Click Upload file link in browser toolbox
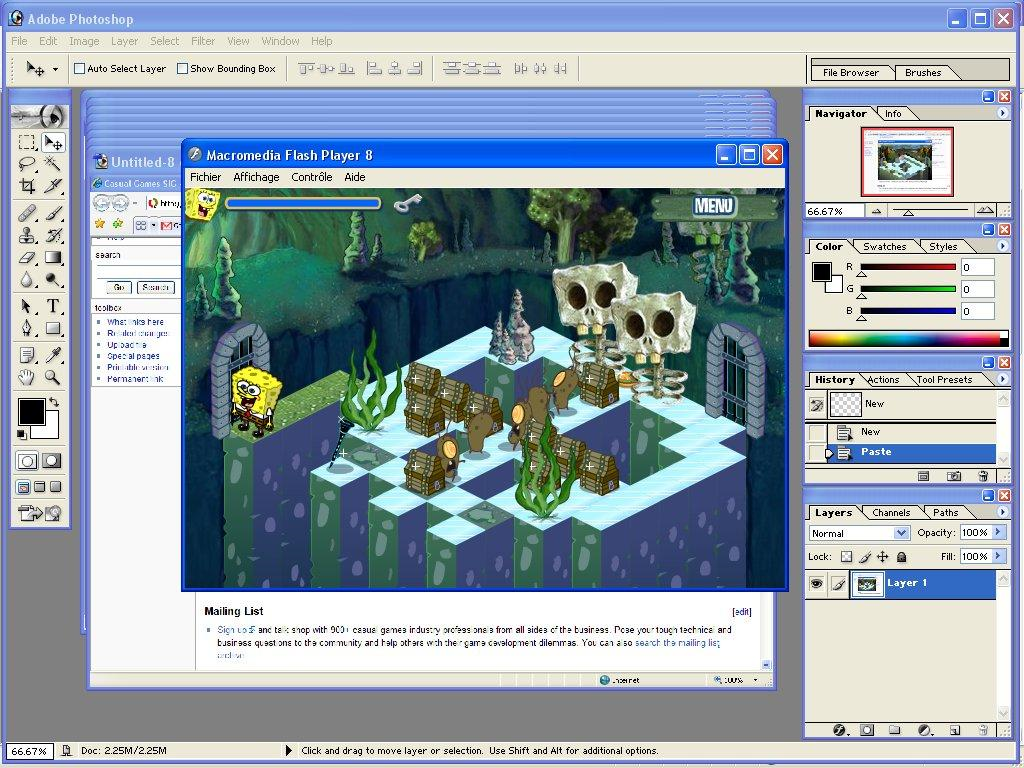1024x768 pixels. (x=127, y=345)
